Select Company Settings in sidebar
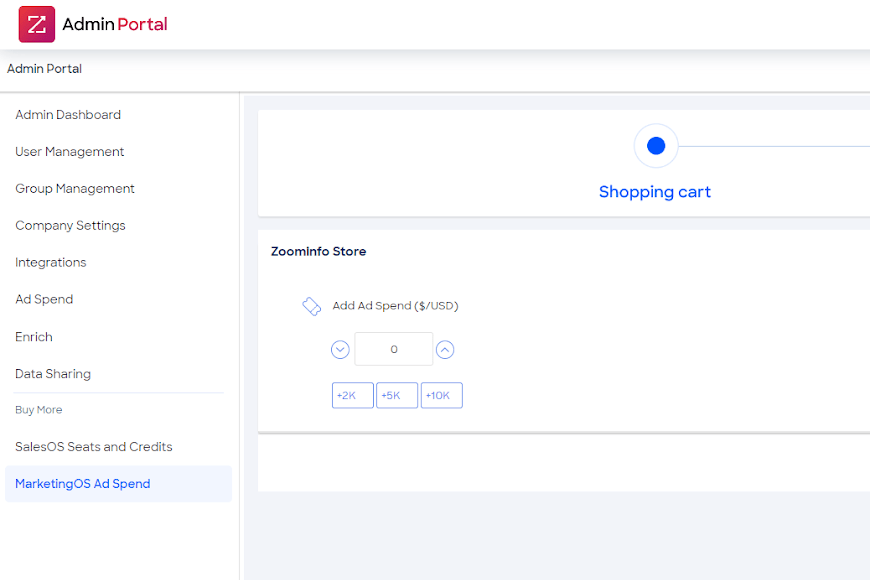 pos(70,226)
